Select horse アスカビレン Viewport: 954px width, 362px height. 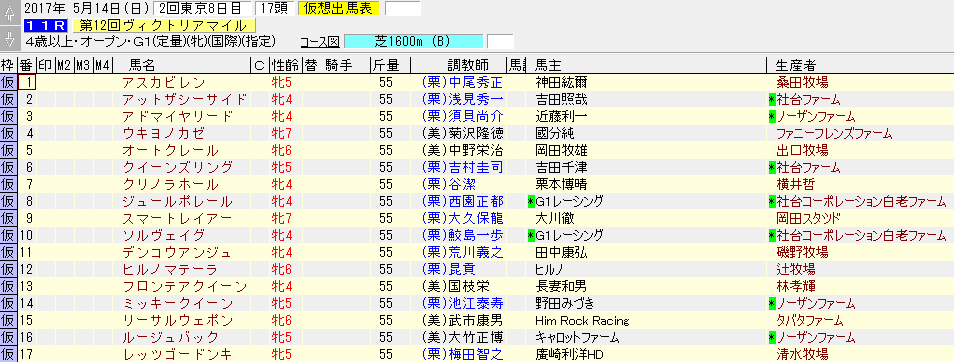164,82
